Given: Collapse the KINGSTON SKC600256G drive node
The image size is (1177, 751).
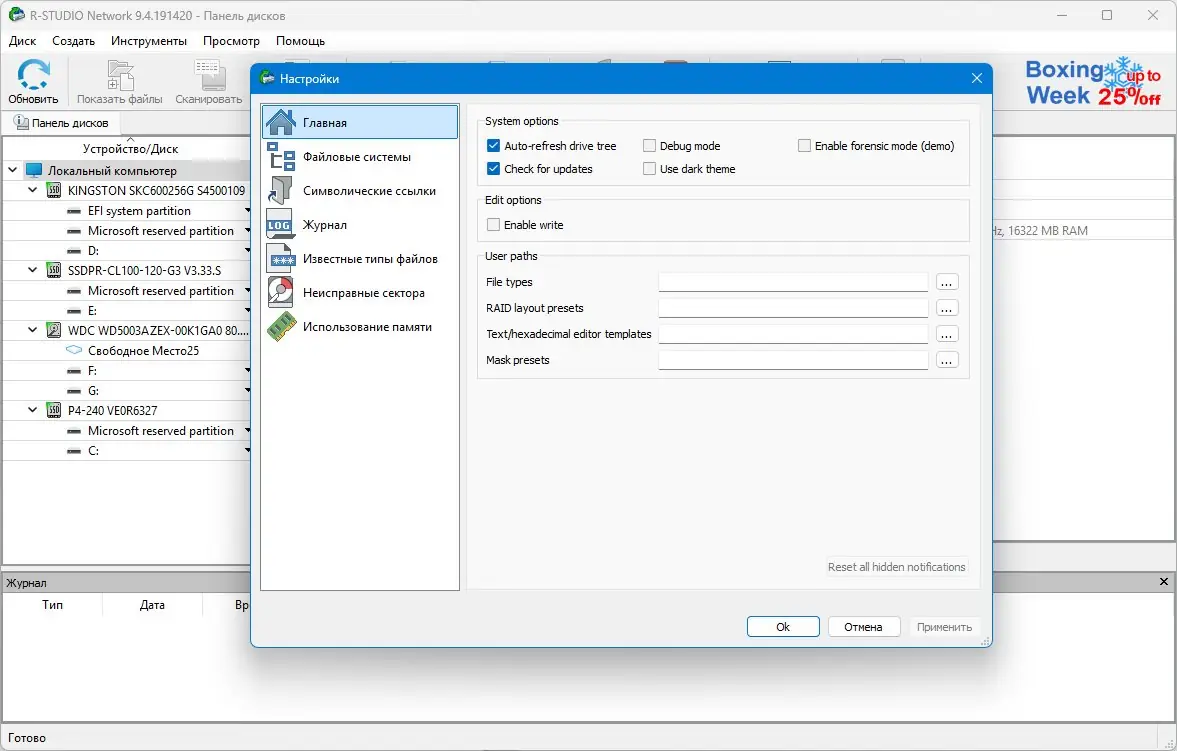Looking at the screenshot, I should point(32,191).
